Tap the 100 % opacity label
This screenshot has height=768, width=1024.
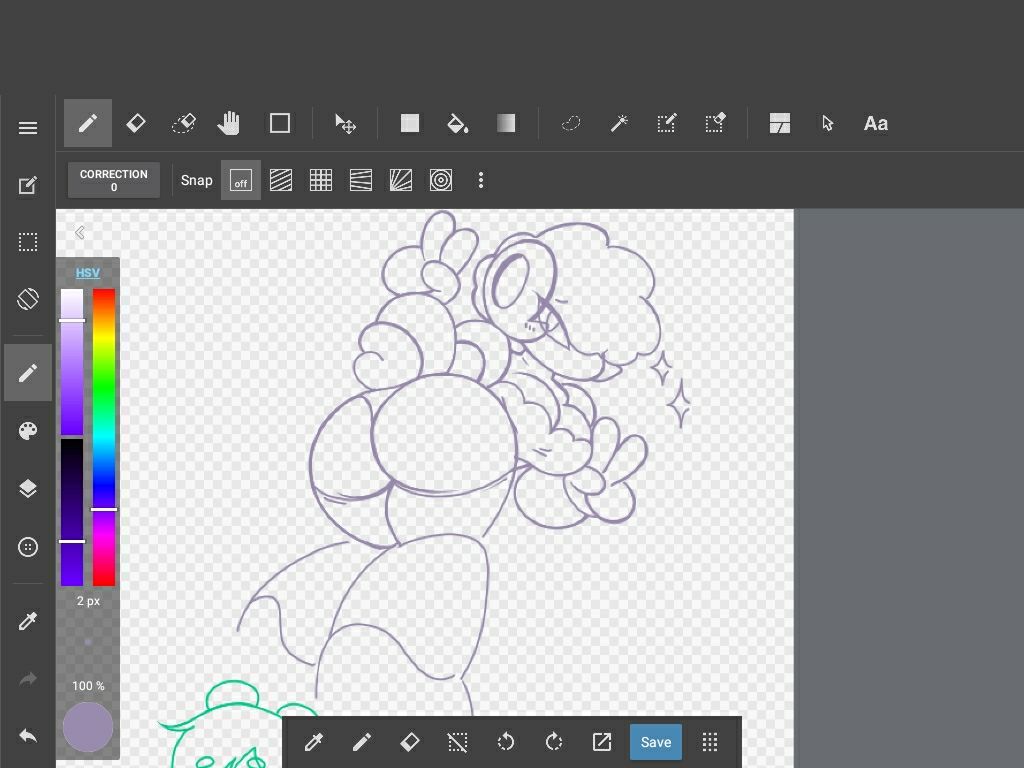pos(88,686)
